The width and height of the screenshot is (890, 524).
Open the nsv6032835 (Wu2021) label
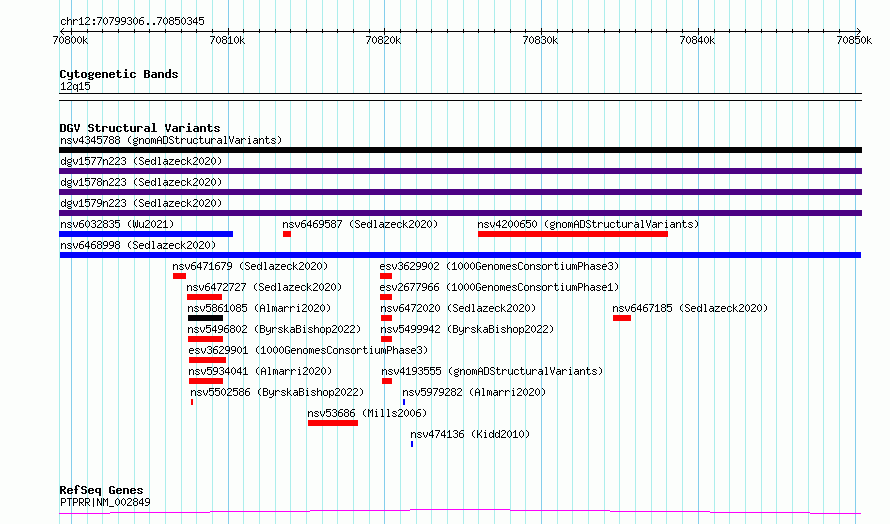pos(117,224)
